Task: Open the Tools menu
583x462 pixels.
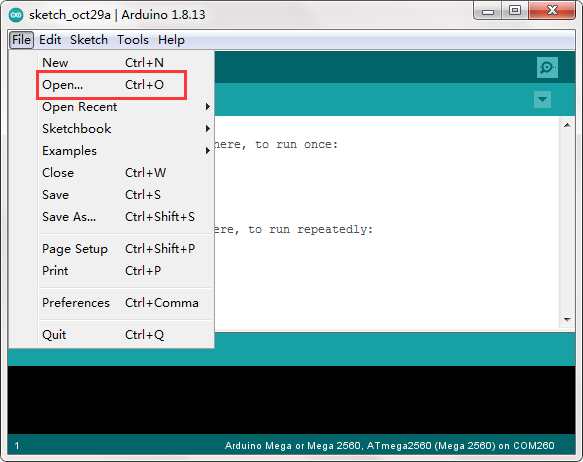Action: tap(133, 39)
